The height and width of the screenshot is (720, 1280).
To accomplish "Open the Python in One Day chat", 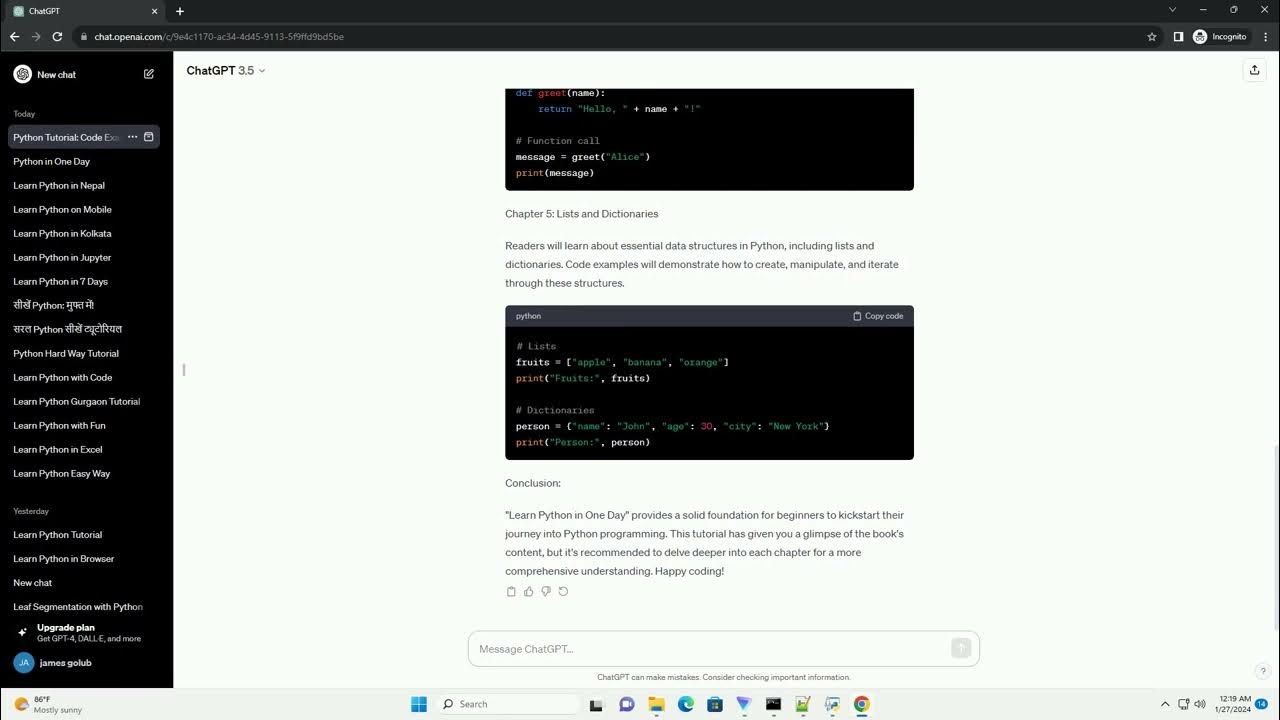I will pos(84,161).
